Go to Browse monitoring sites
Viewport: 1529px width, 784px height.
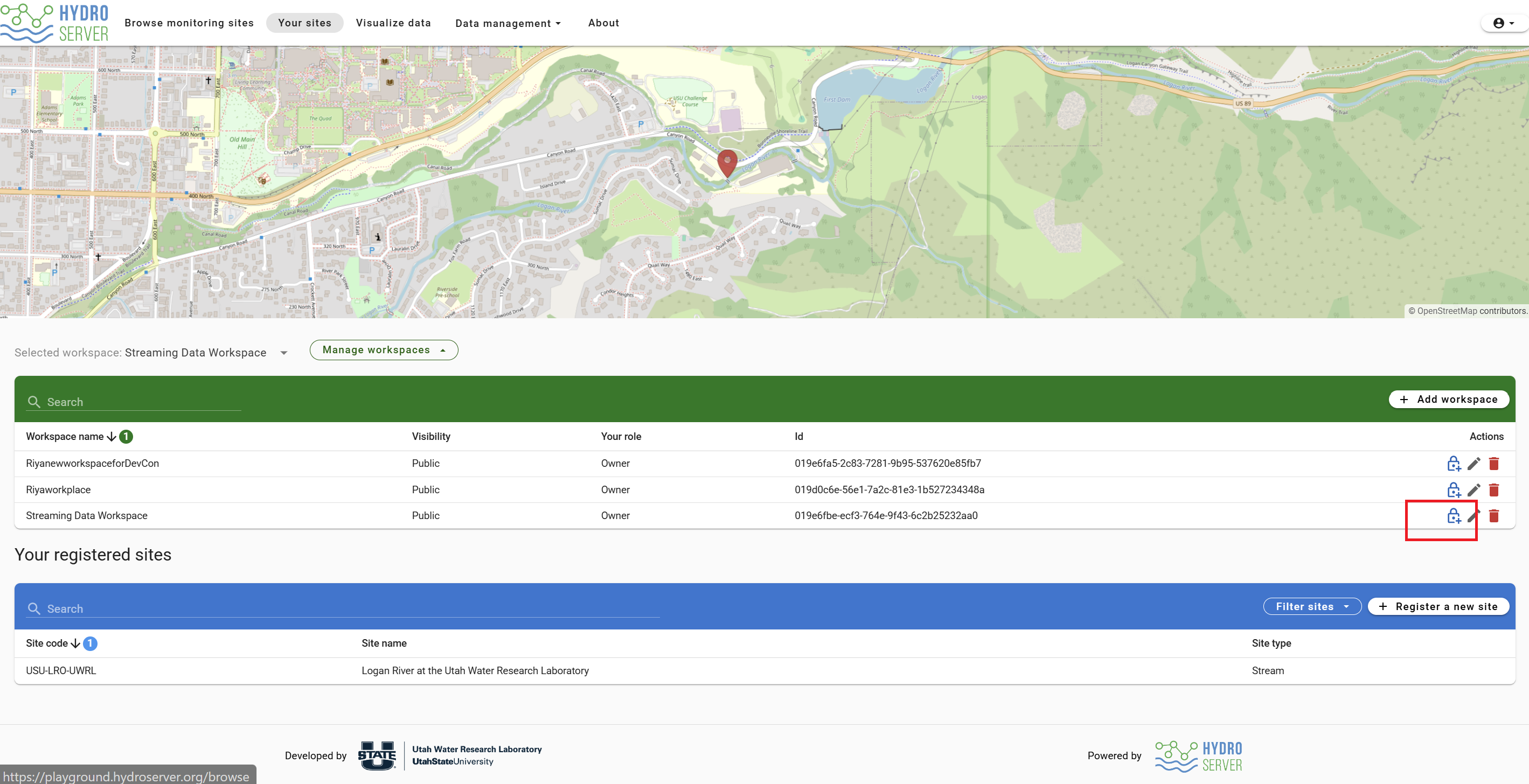[x=189, y=23]
